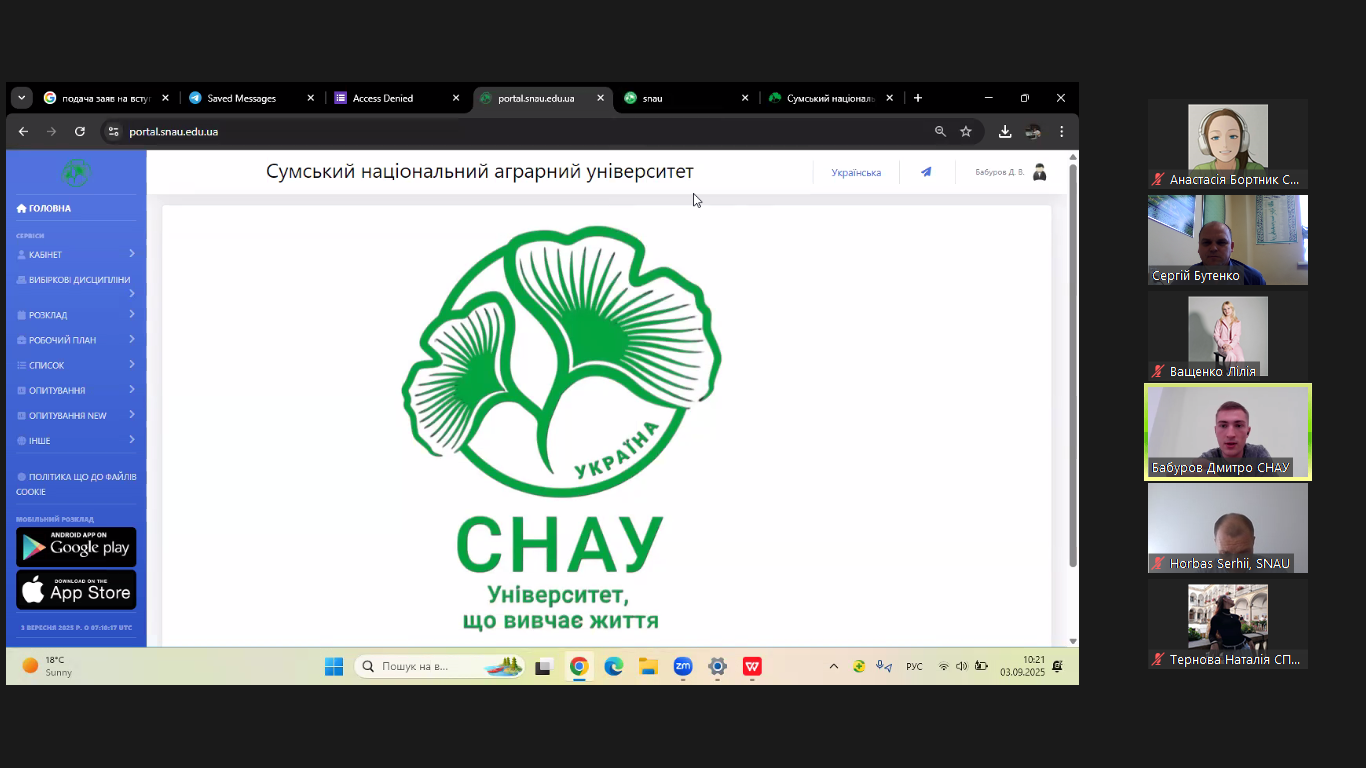This screenshot has height=768, width=1366.
Task: Open the КАБІНЕТ sidebar item
Action: (x=40, y=255)
